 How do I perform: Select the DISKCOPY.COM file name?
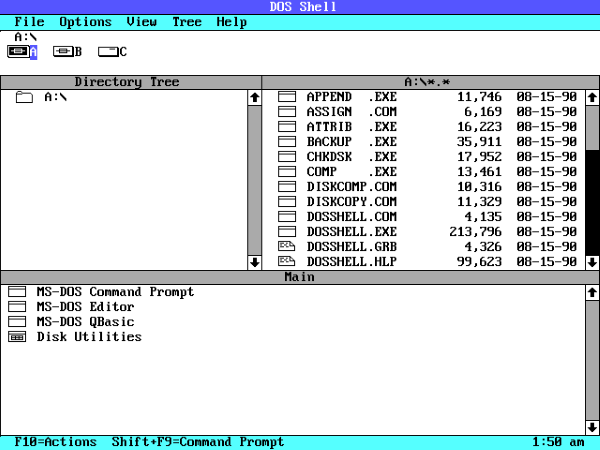click(352, 202)
